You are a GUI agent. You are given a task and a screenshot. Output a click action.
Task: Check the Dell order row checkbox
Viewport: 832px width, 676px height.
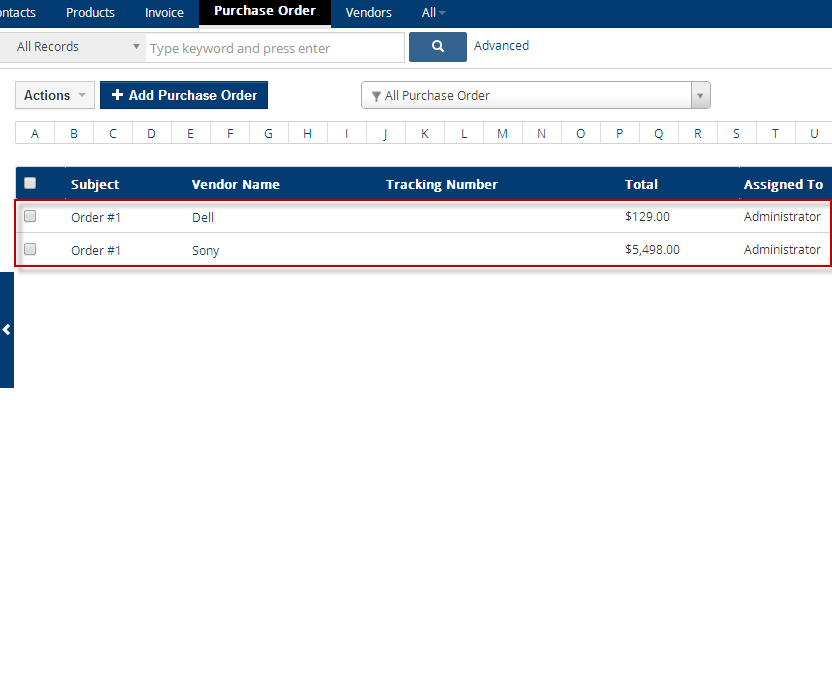30,216
